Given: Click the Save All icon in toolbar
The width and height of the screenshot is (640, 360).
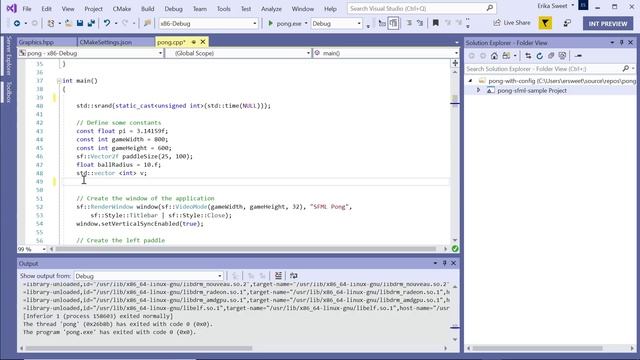Looking at the screenshot, I should coord(91,24).
